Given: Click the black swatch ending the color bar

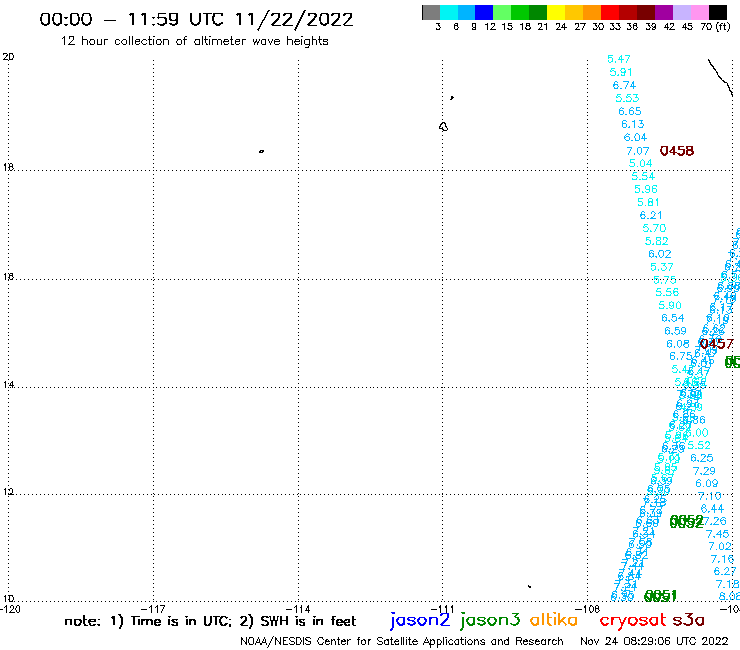Looking at the screenshot, I should pos(717,13).
